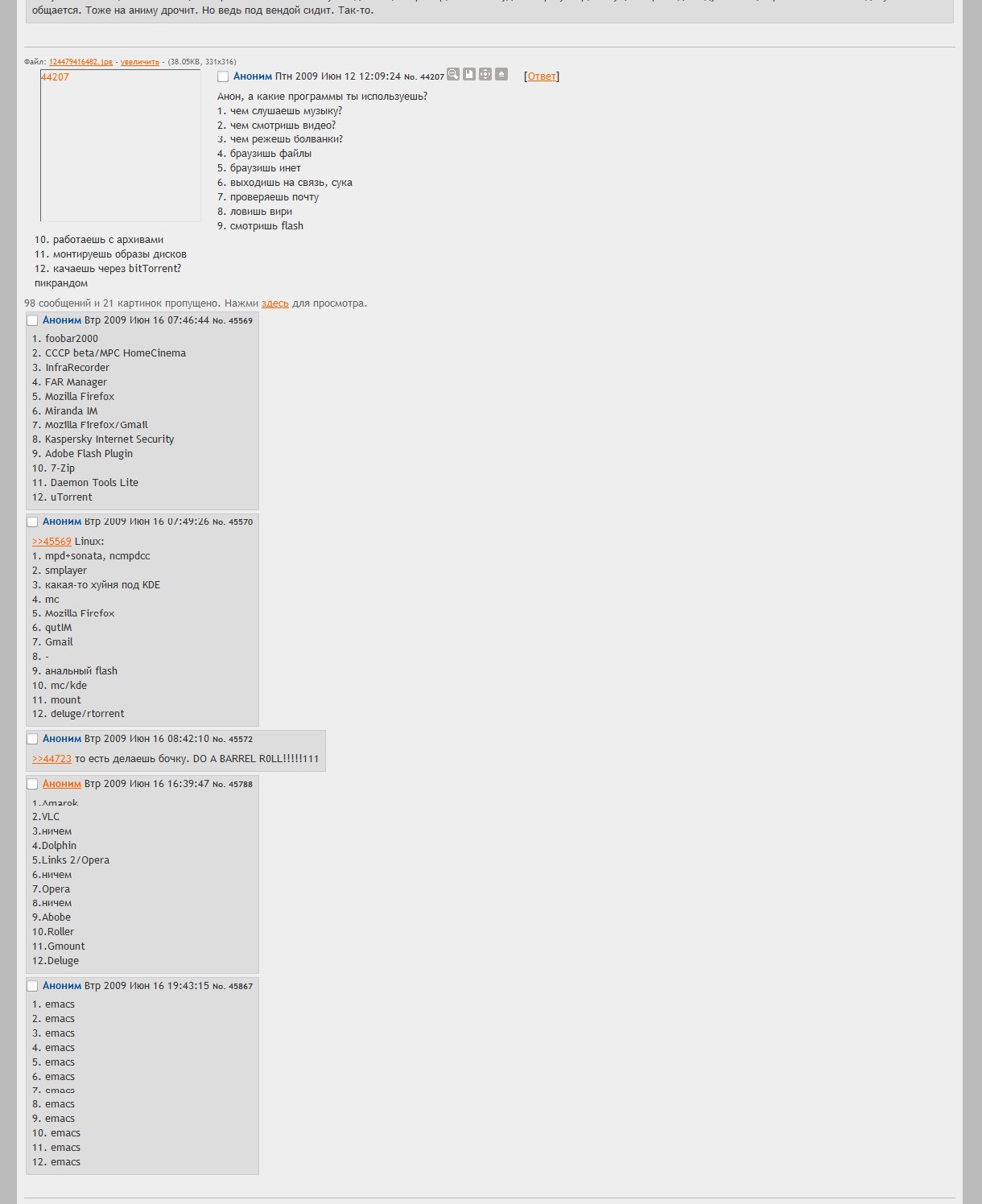The height and width of the screenshot is (1204, 982).
Task: Click the увеличить enlarge link
Action: point(140,62)
